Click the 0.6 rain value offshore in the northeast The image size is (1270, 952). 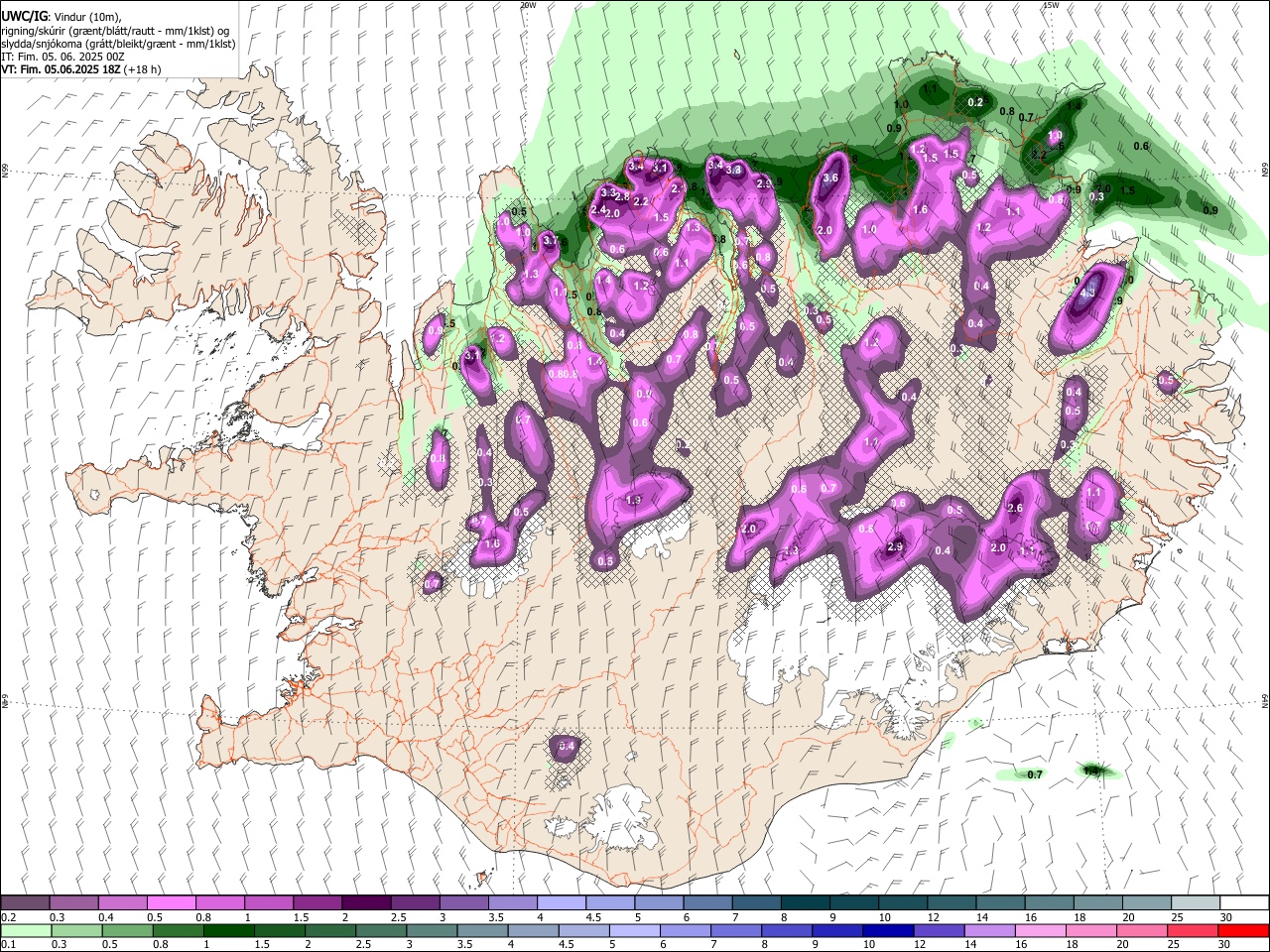[x=1141, y=147]
